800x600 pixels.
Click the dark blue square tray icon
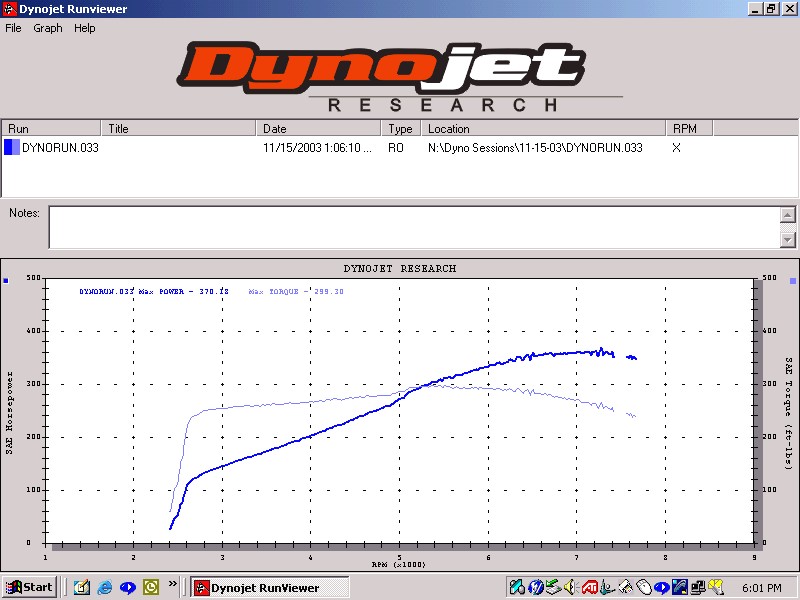(x=680, y=588)
